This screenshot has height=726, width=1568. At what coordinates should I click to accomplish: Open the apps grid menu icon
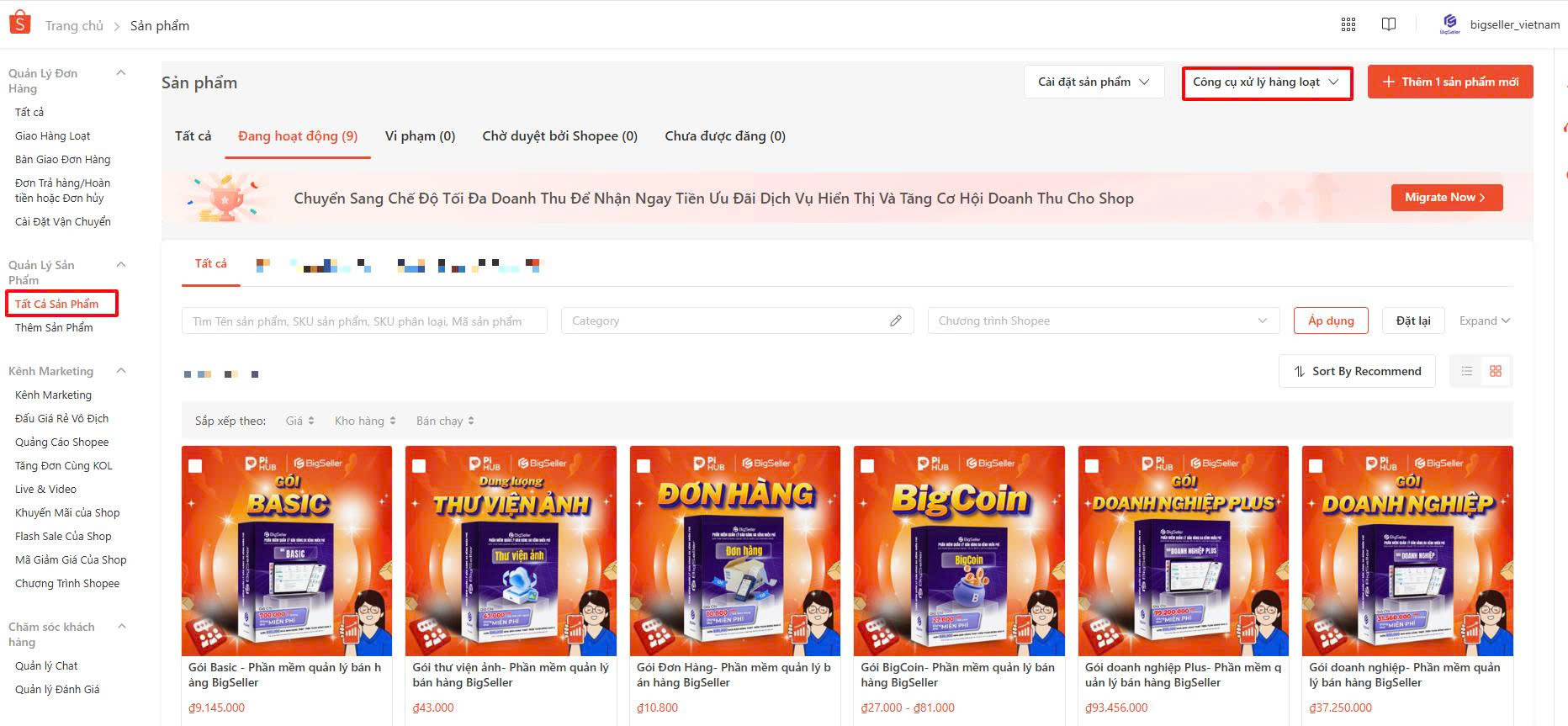1348,24
